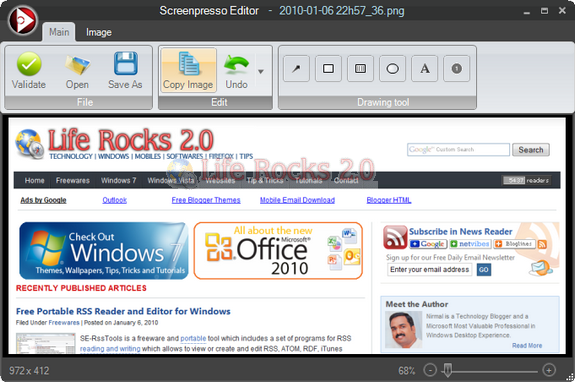Image resolution: width=575 pixels, height=382 pixels.
Task: Click the Ads by Google label
Action: (x=43, y=200)
